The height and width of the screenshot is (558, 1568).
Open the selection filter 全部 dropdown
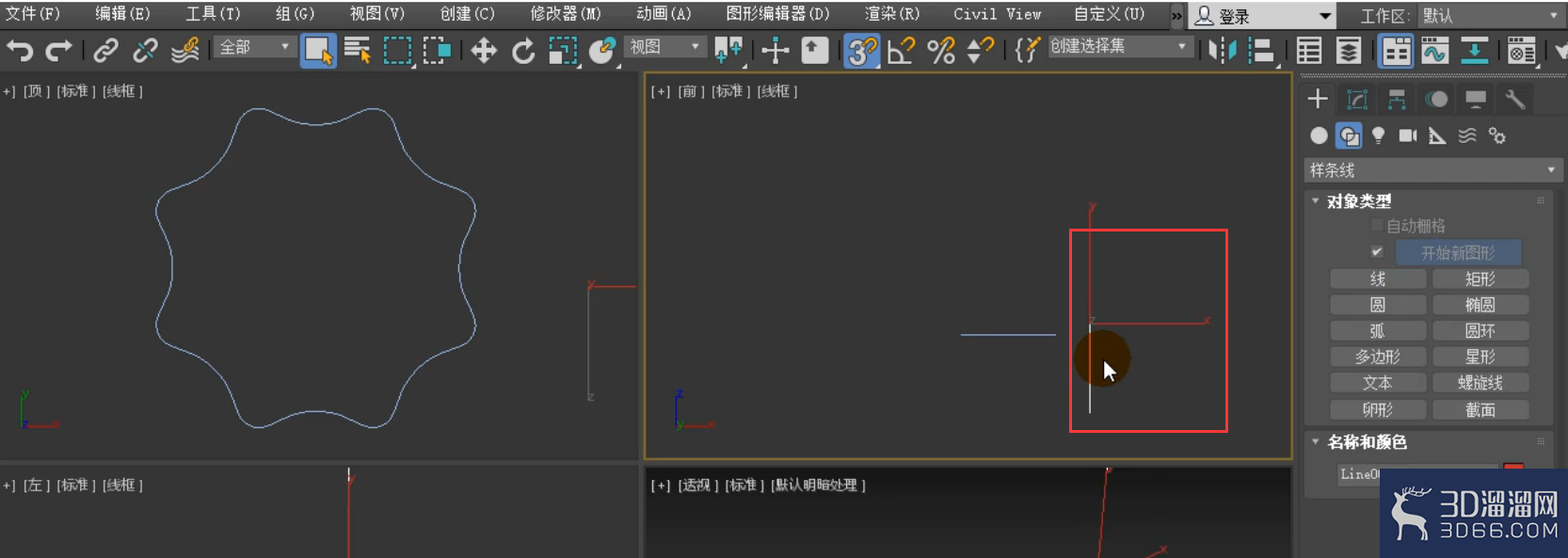[x=255, y=47]
